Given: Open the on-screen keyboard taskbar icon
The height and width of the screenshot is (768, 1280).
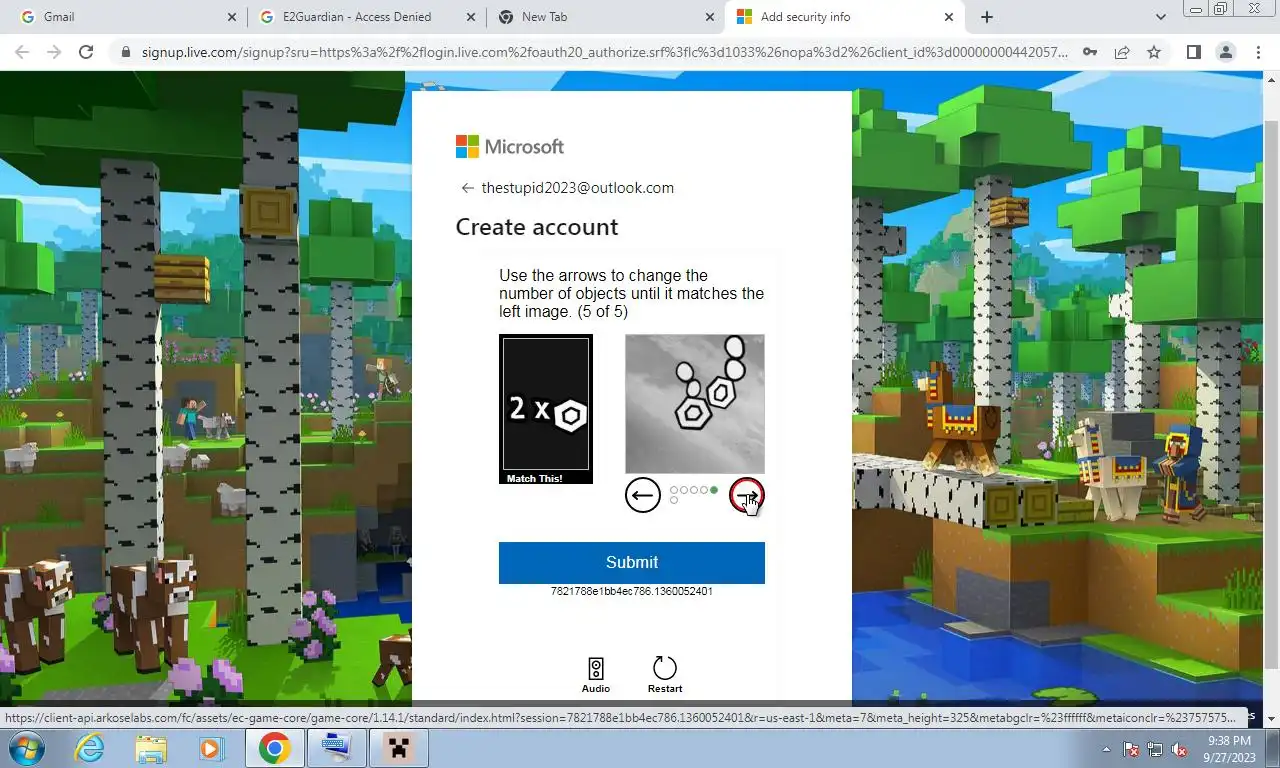Looking at the screenshot, I should [336, 748].
